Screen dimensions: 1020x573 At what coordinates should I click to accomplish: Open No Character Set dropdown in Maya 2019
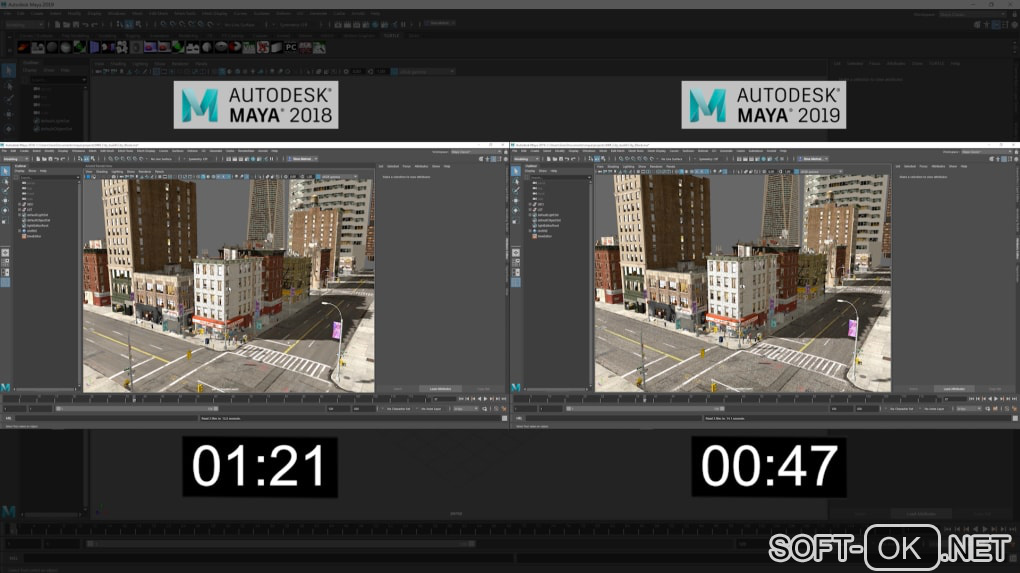(x=900, y=409)
